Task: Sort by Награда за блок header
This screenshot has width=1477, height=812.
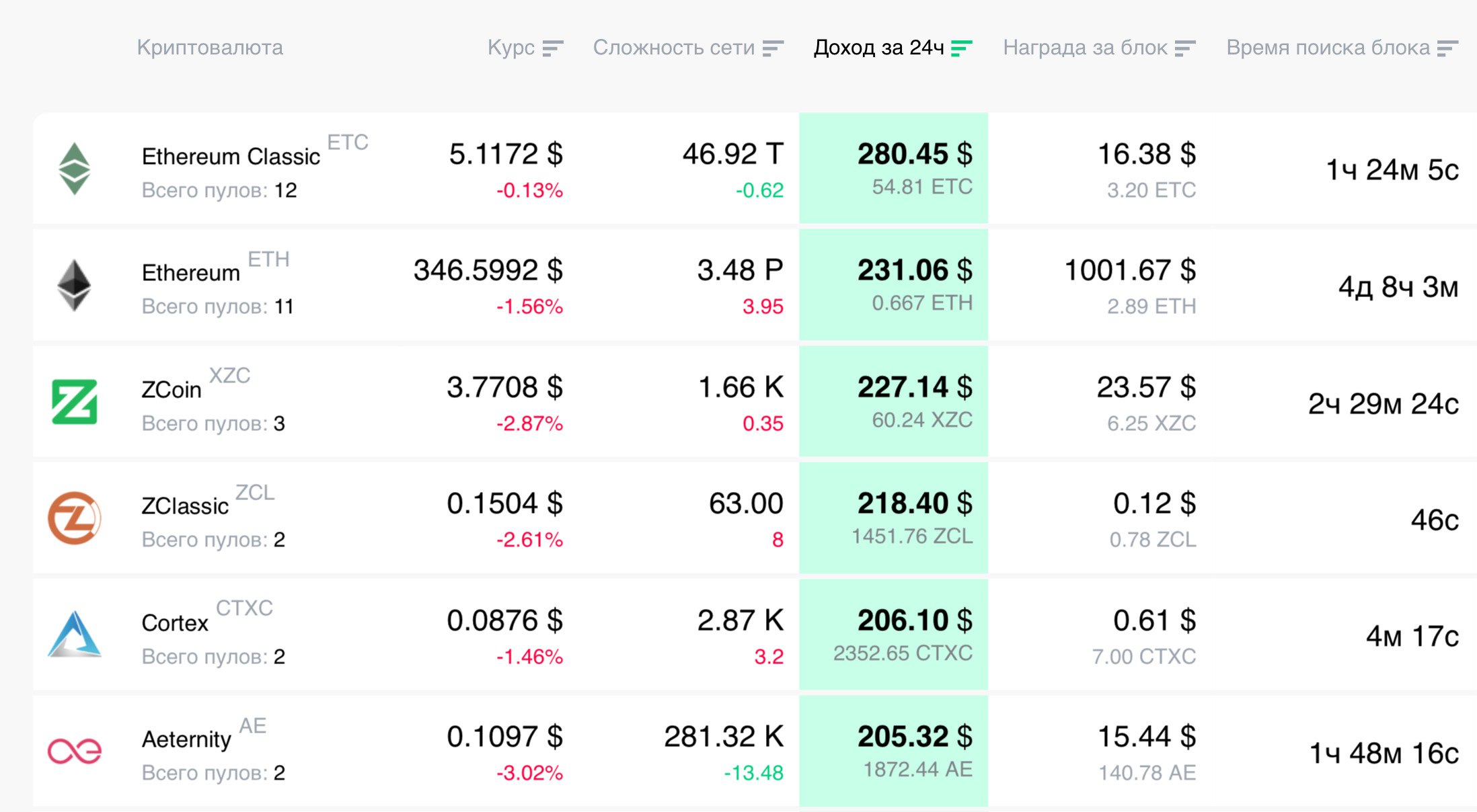Action: [1085, 48]
